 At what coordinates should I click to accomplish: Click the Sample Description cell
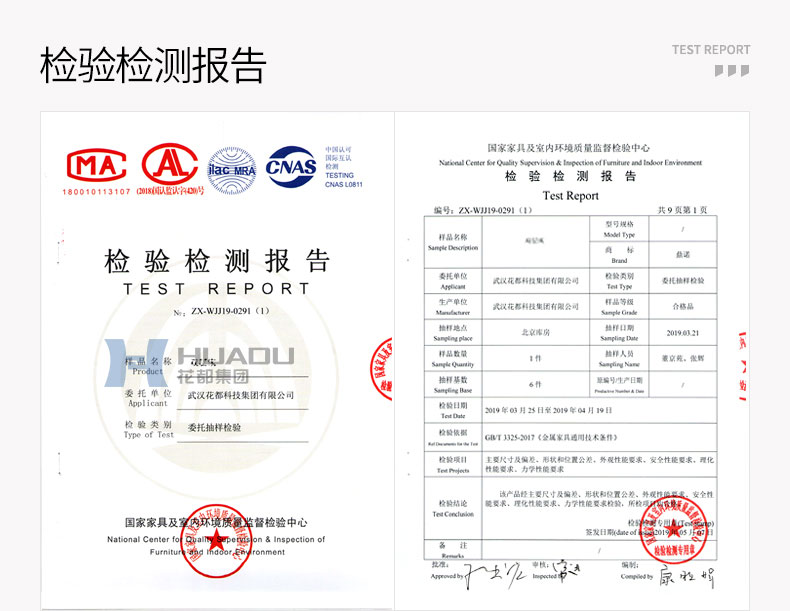pos(453,242)
